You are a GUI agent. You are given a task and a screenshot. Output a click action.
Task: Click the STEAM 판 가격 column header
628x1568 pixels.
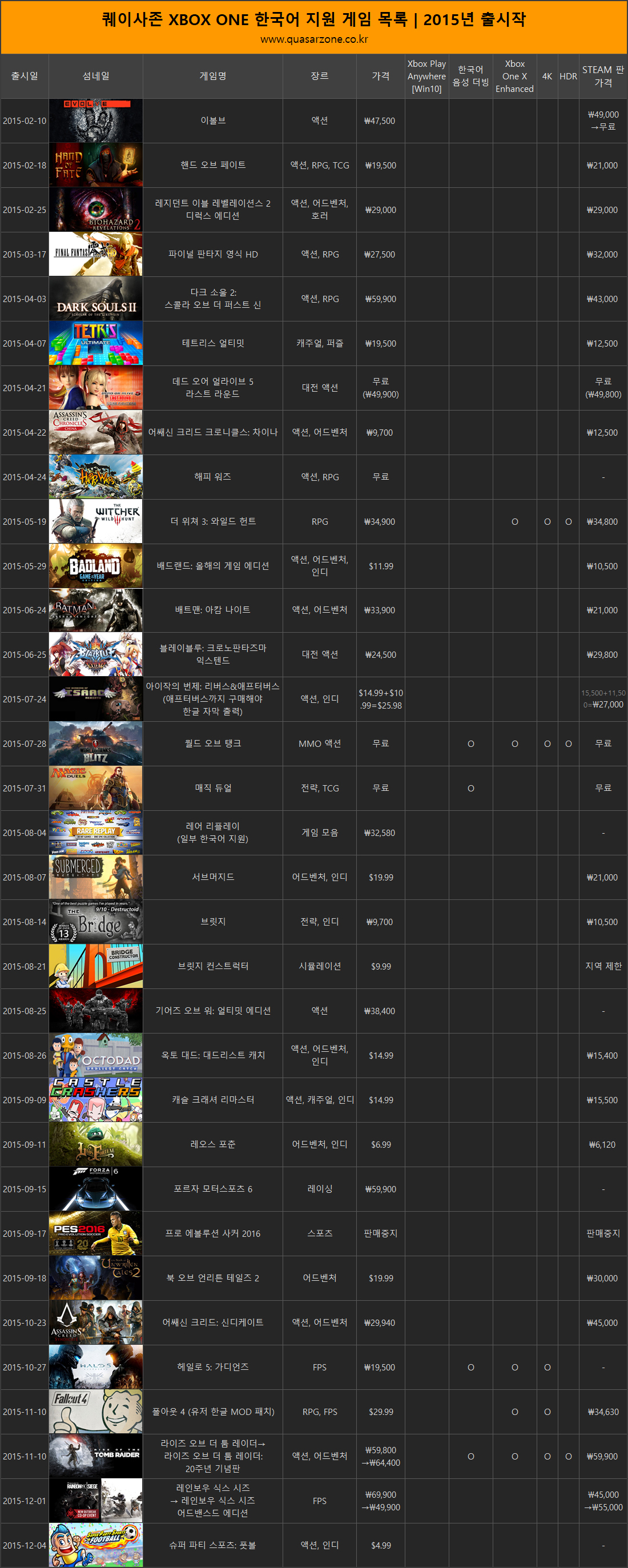click(x=603, y=76)
